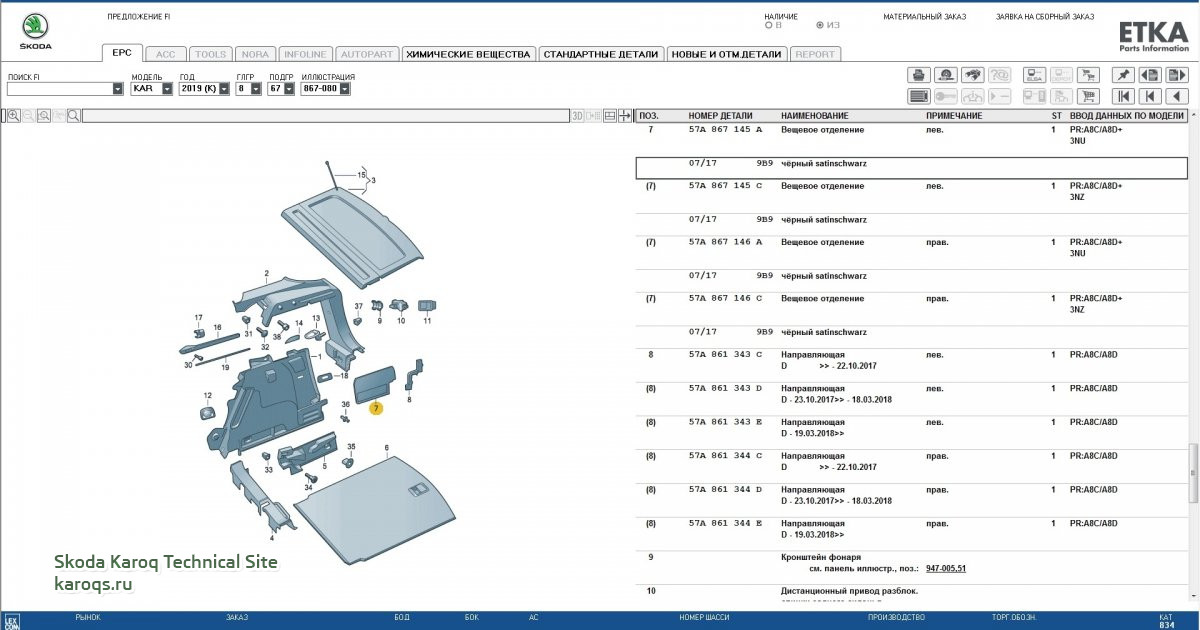The width and height of the screenshot is (1200, 630).
Task: Open the ГЛГР dropdown showing 8
Action: pos(256,89)
